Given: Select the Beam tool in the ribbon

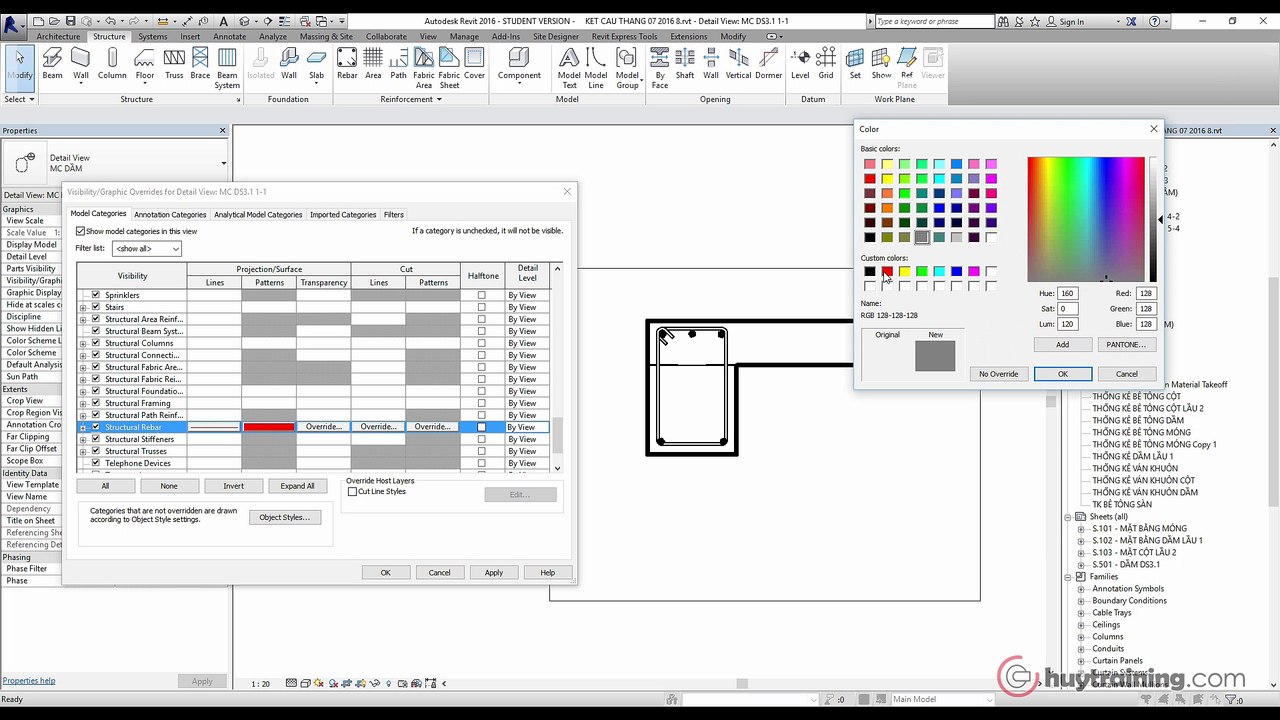Looking at the screenshot, I should point(52,63).
